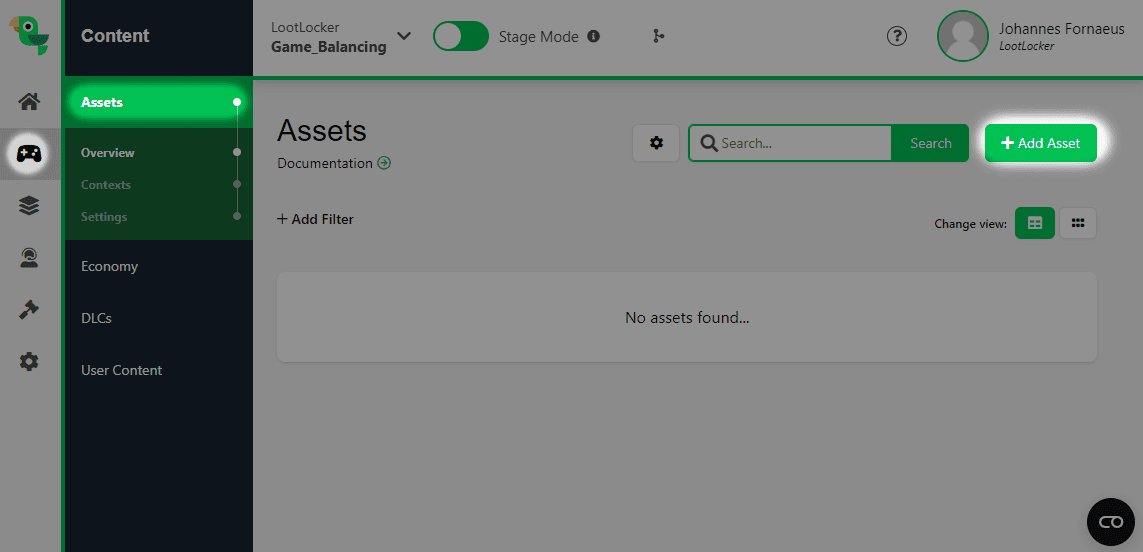This screenshot has width=1143, height=552.
Task: Open settings gear in left sidebar
Action: (29, 361)
